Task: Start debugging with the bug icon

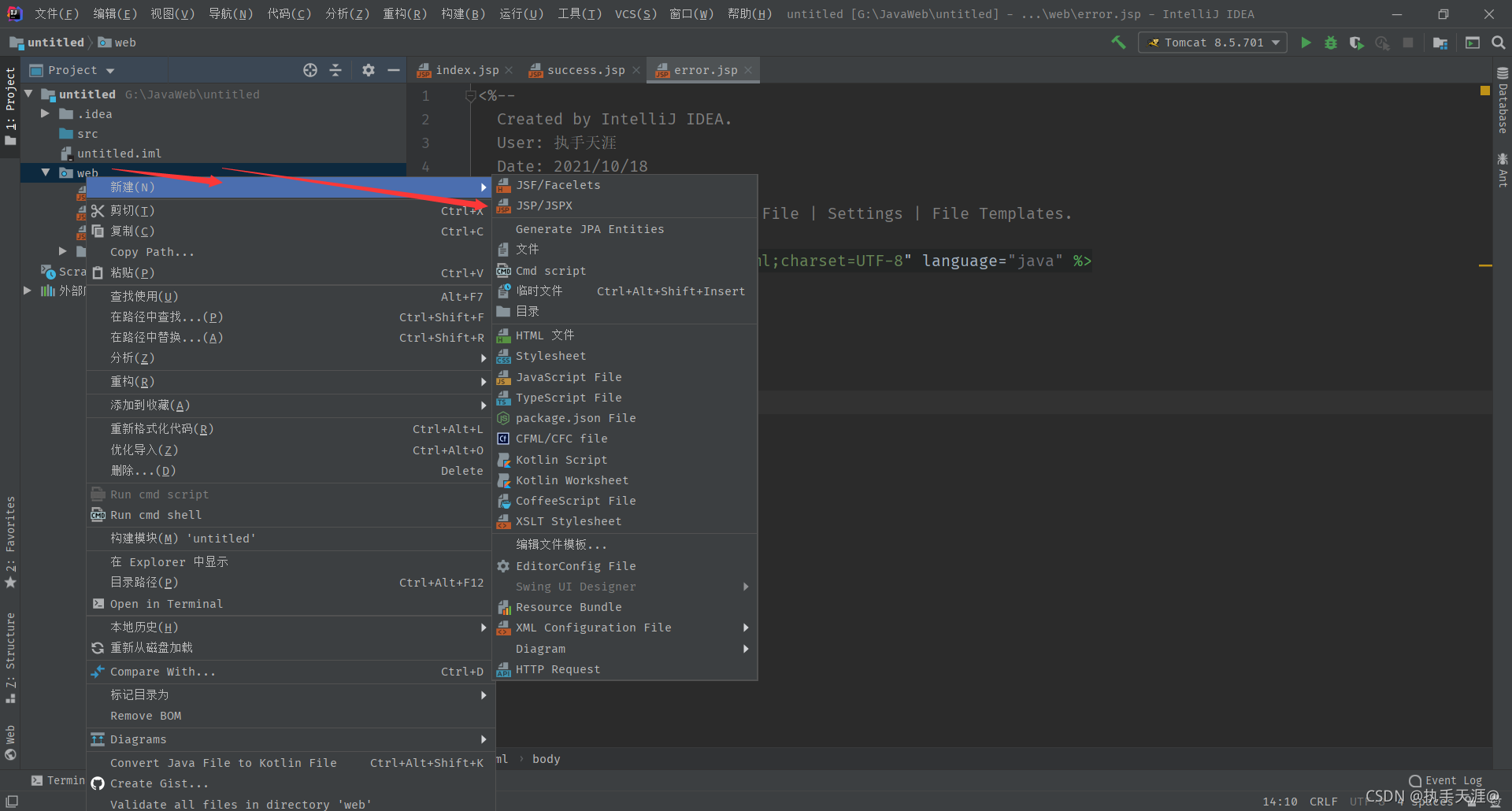Action: [x=1331, y=43]
